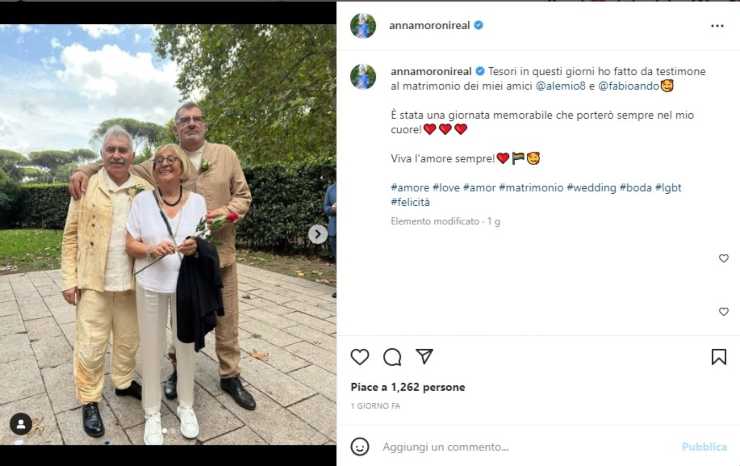Save the post with the bookmark icon

coord(719,357)
